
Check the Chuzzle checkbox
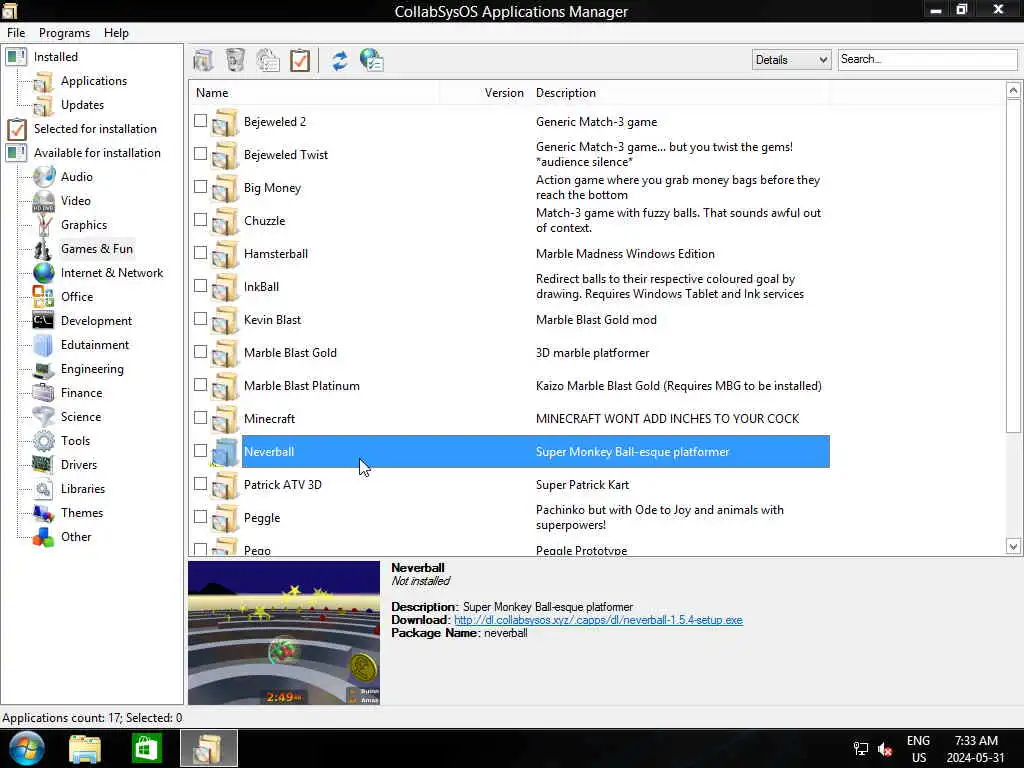click(x=200, y=220)
